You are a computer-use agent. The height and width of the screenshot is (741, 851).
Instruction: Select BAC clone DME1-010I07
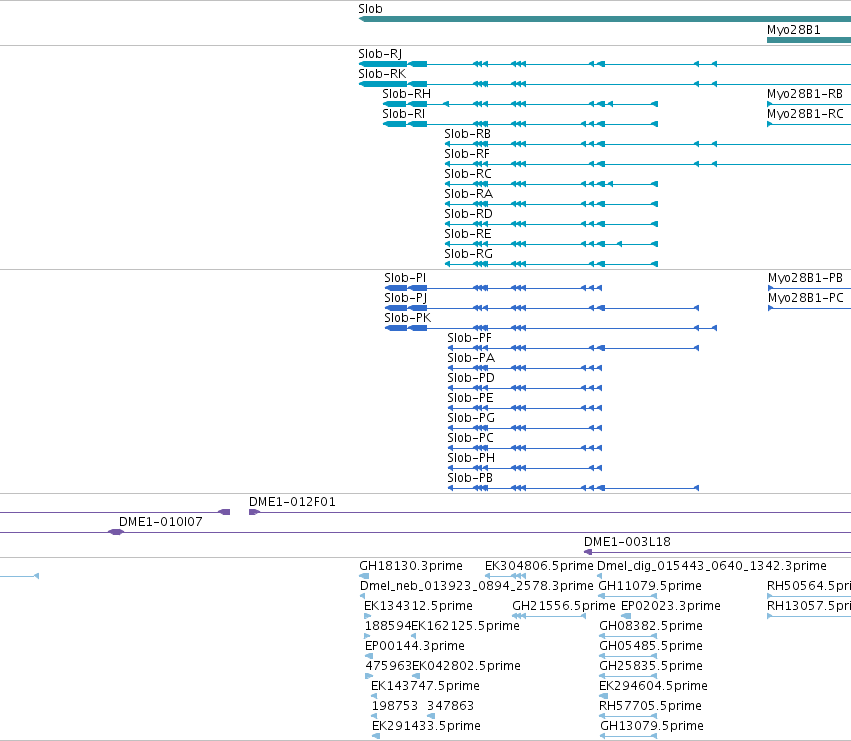[161, 522]
